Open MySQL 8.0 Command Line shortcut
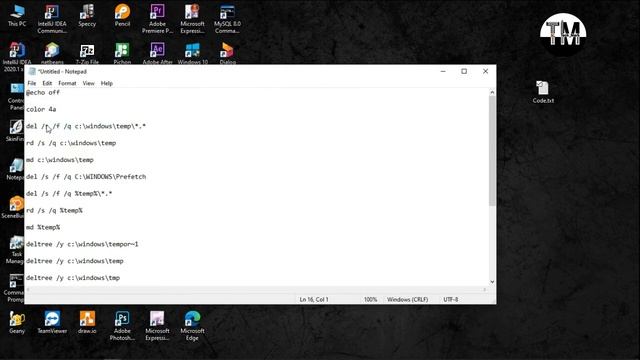 [227, 19]
